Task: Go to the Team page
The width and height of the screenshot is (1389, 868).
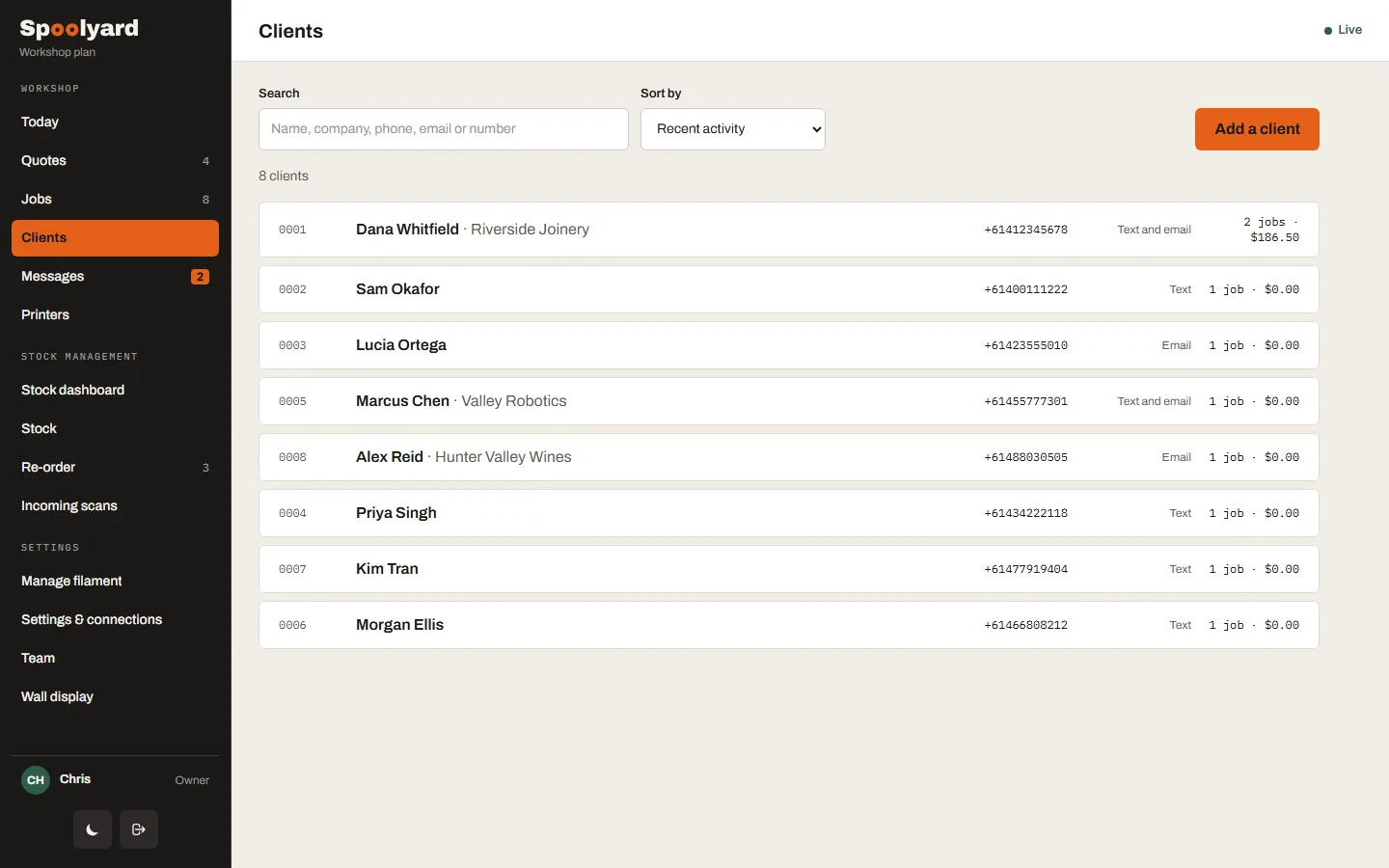Action: coord(115,658)
